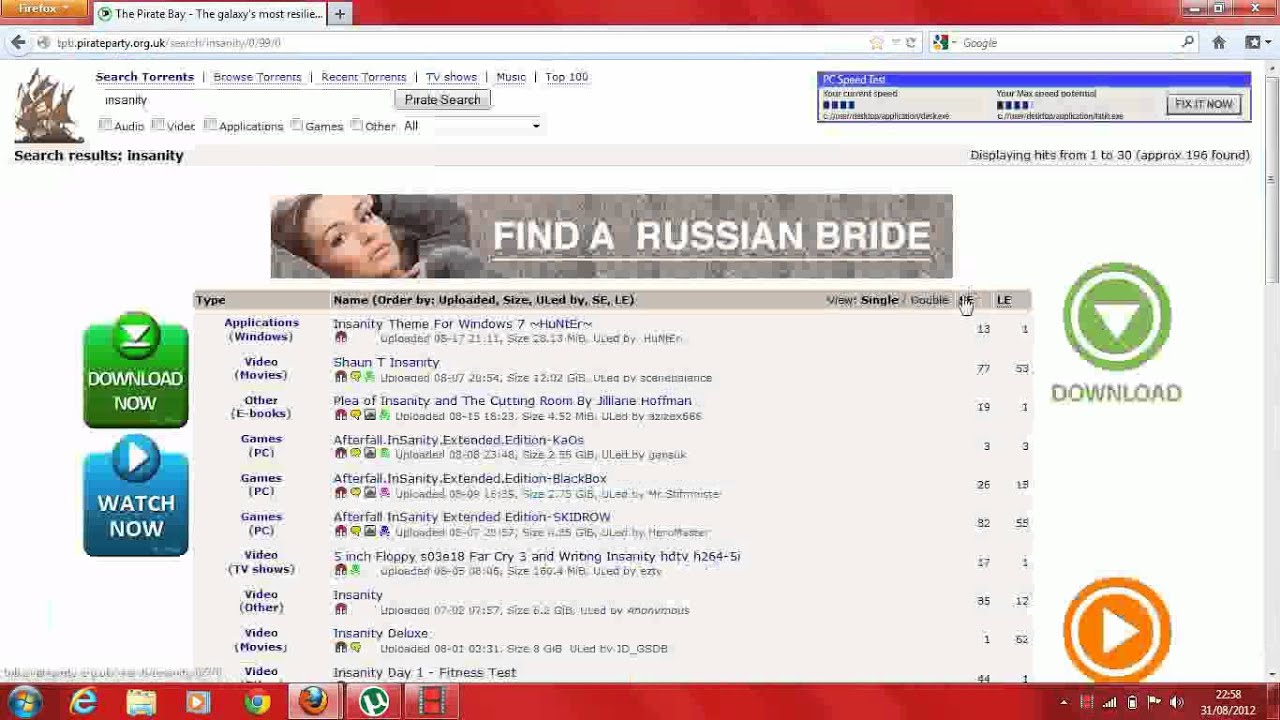The height and width of the screenshot is (720, 1280).
Task: Select the Search Torrents menu item
Action: point(145,77)
